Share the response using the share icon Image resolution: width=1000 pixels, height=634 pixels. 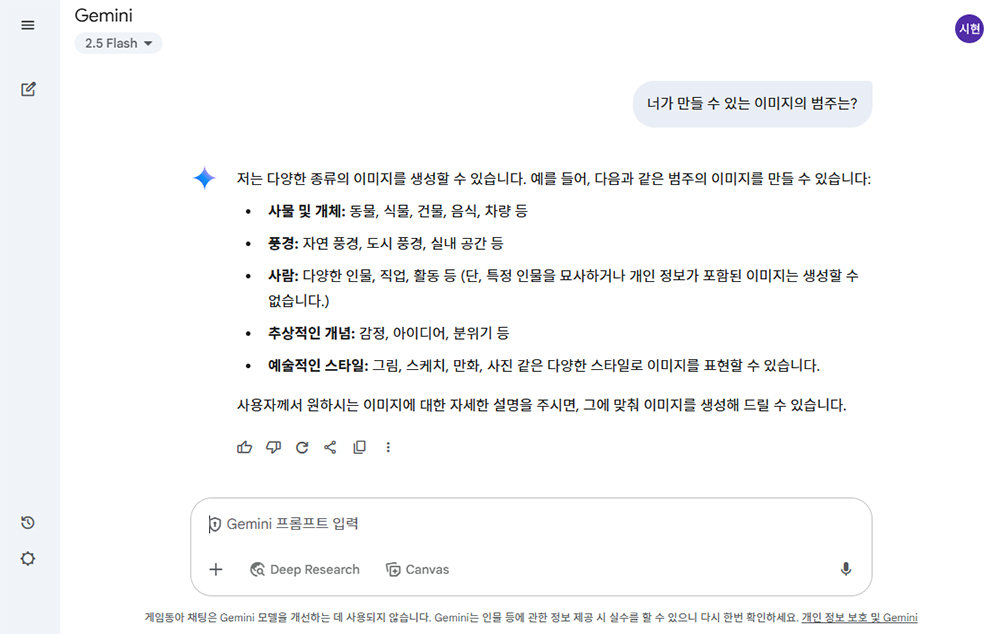point(330,447)
